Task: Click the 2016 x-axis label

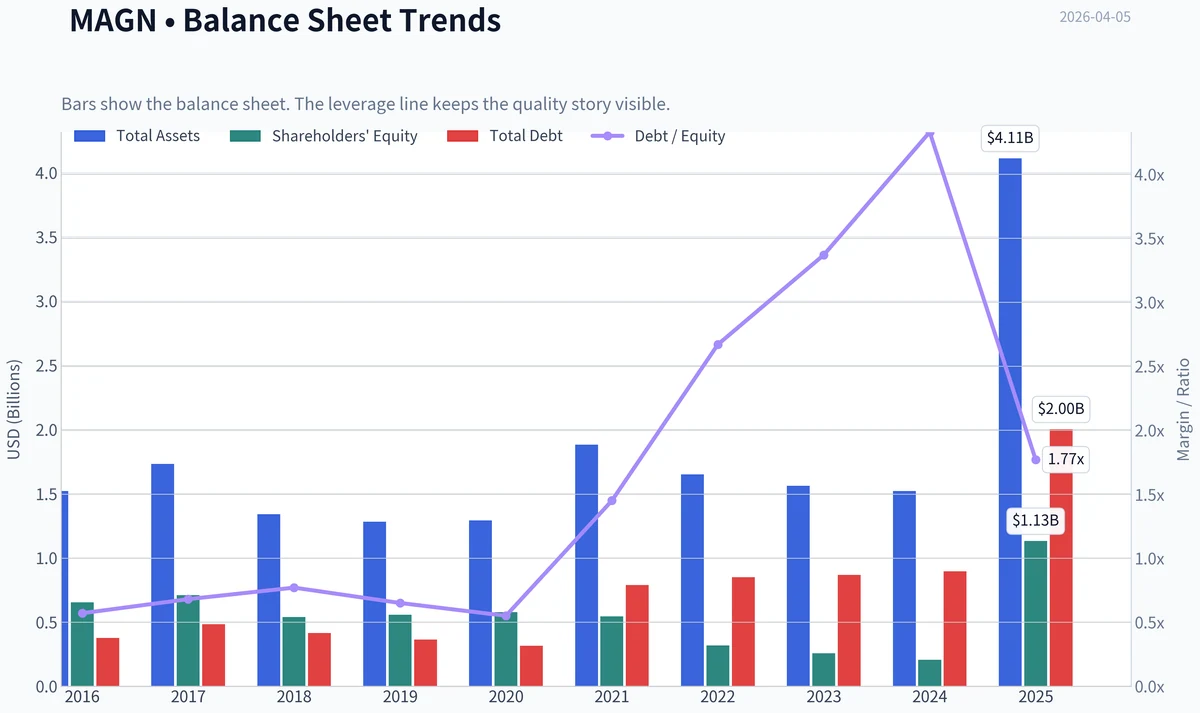Action: coord(82,698)
